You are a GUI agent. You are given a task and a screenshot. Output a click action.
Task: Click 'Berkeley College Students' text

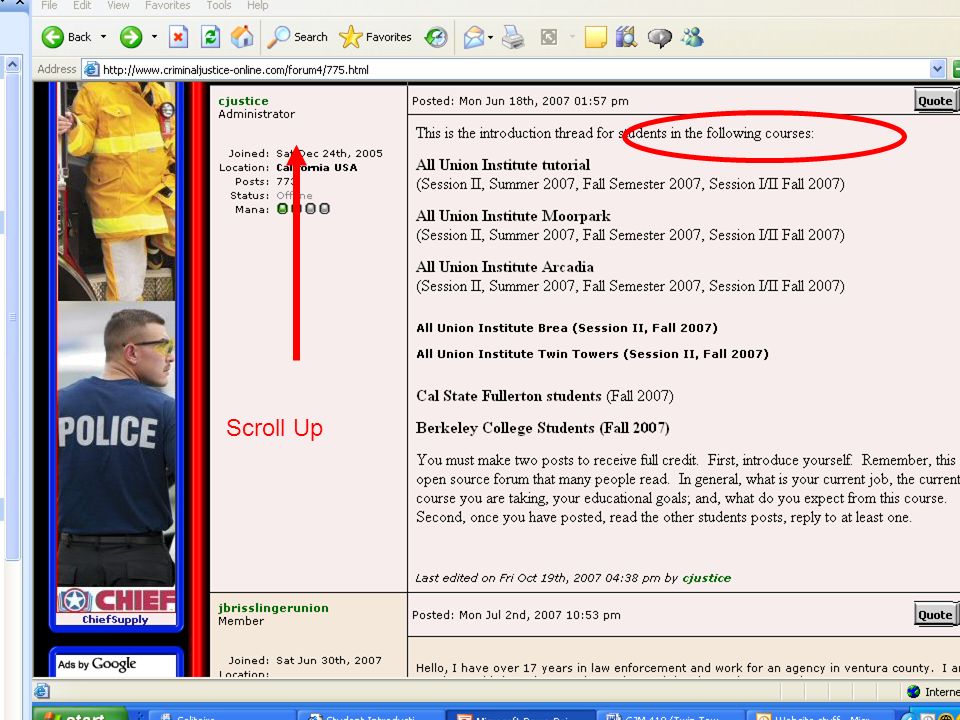pyautogui.click(x=506, y=428)
